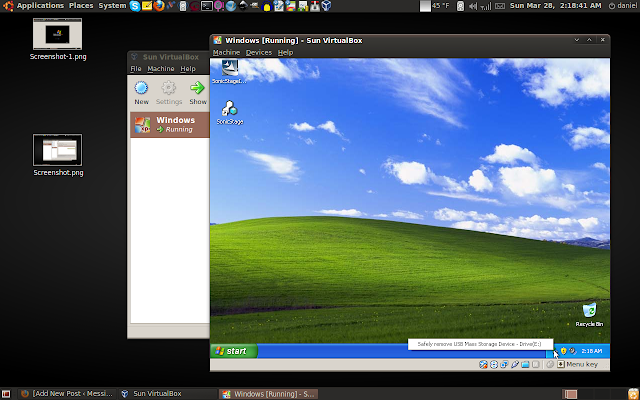Launch VirtualBox cube icon in top panel
The image size is (640, 400).
coord(326,6)
